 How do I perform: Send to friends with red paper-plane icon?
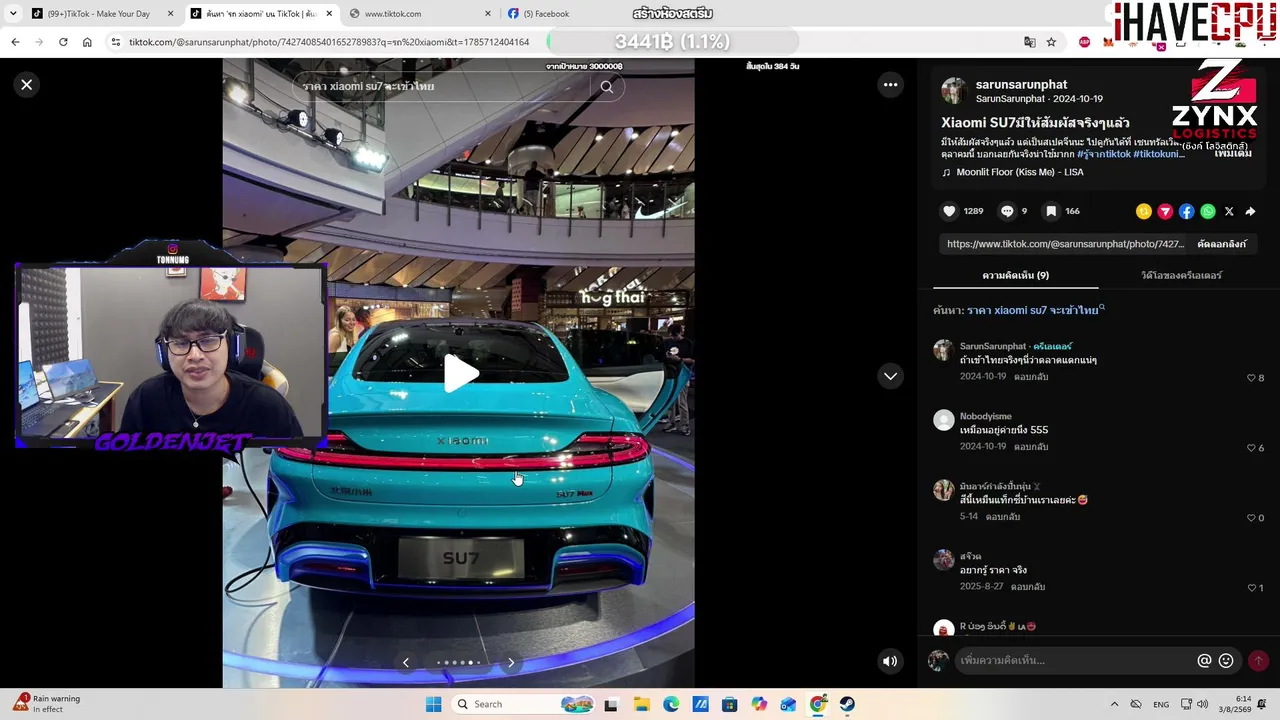(1165, 211)
